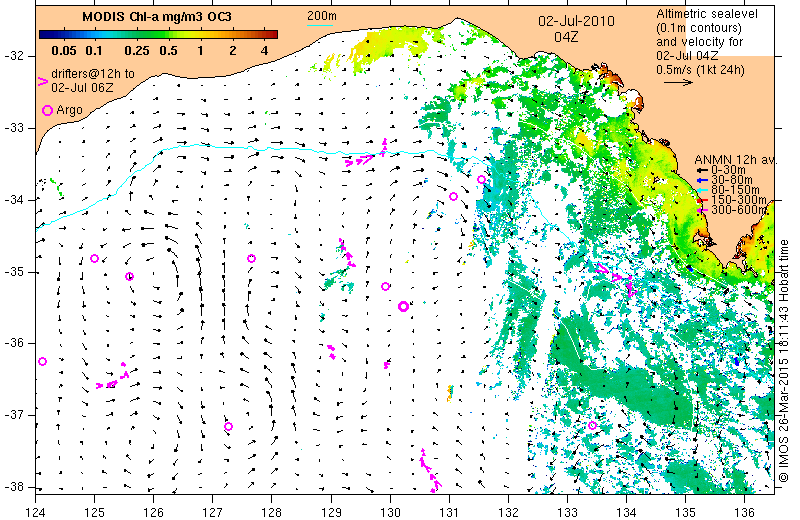Click the bold Argo circle near 130.2E 35.5S
This screenshot has width=800, height=520.
click(x=403, y=306)
